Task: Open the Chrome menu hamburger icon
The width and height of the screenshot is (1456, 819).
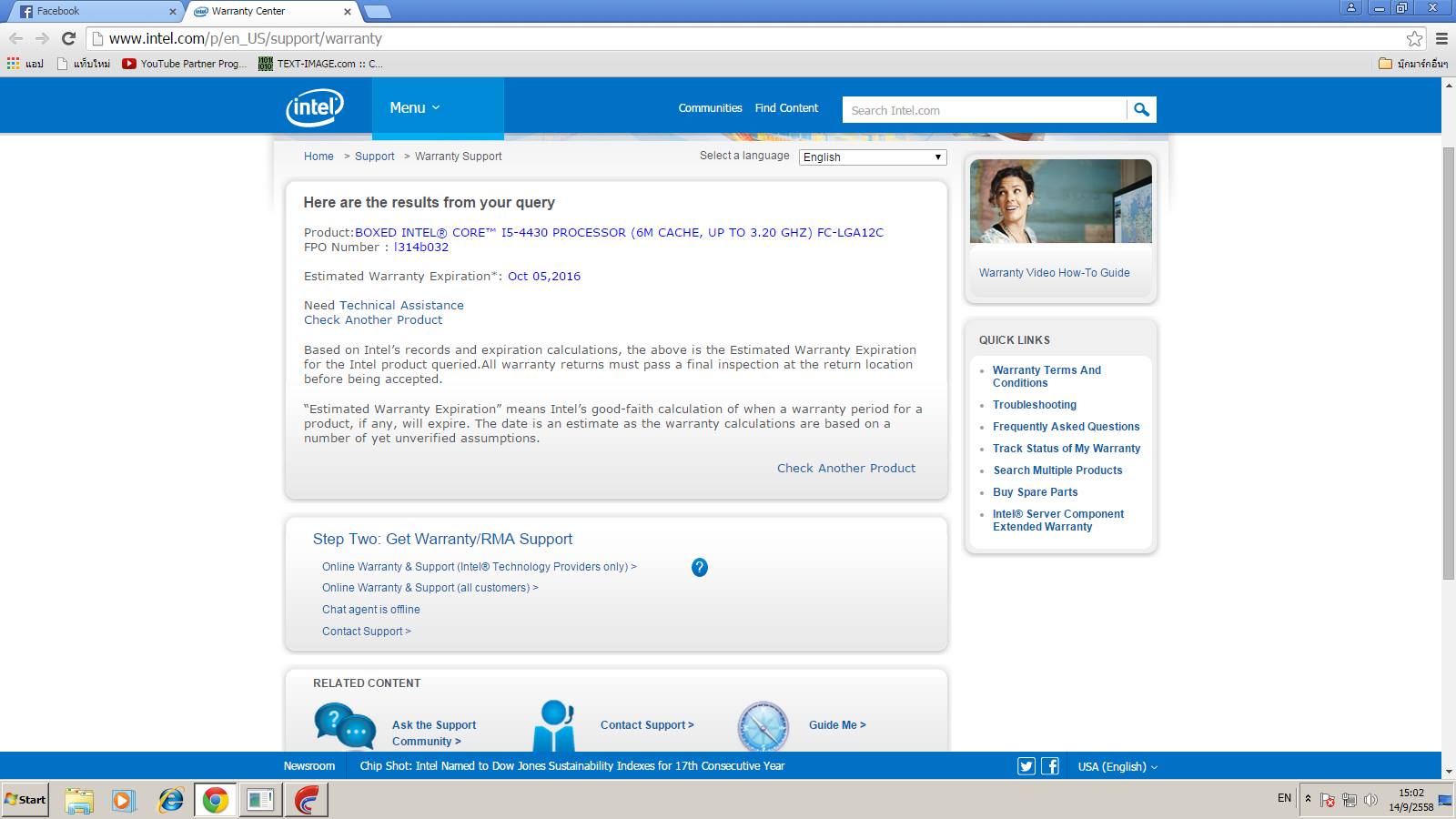Action: 1441,38
